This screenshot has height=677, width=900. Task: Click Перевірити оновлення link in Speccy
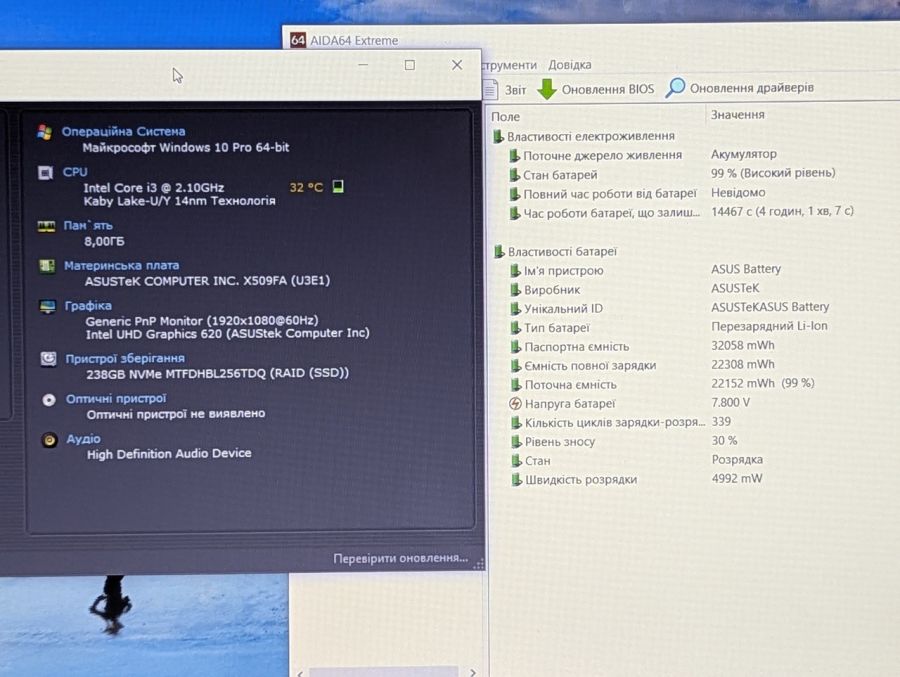[x=401, y=558]
